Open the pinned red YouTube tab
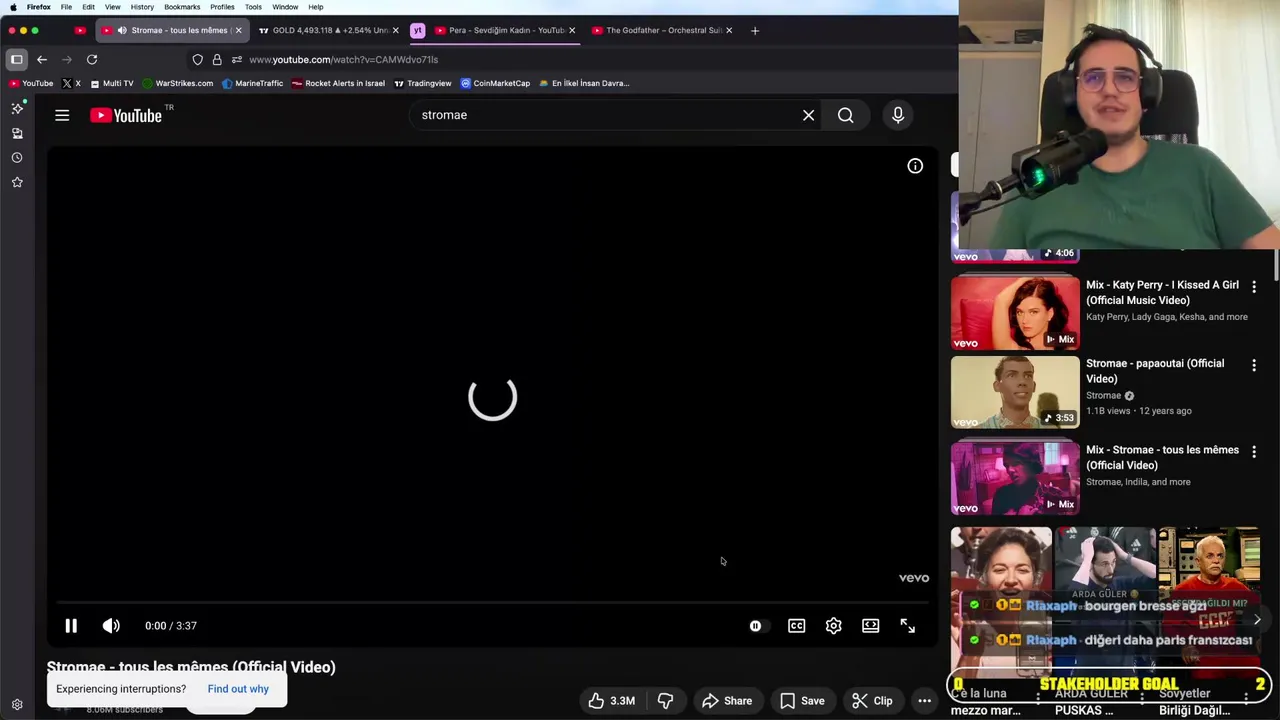Screen dimensions: 1280x720 [80, 31]
